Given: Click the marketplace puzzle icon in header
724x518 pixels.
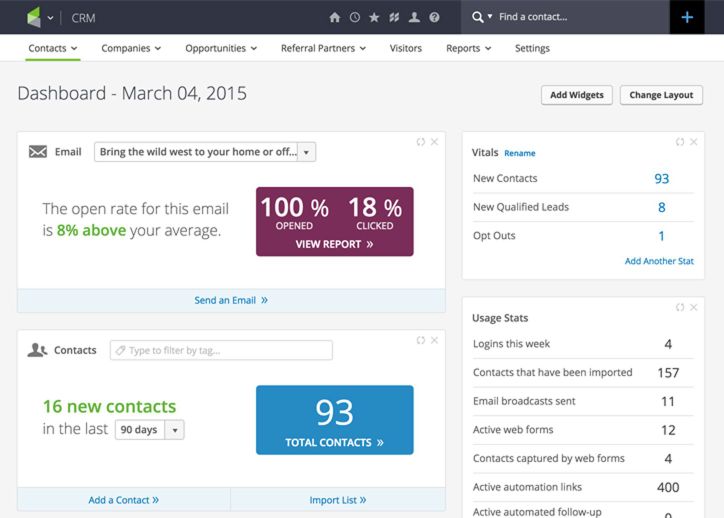Looking at the screenshot, I should click(x=394, y=18).
